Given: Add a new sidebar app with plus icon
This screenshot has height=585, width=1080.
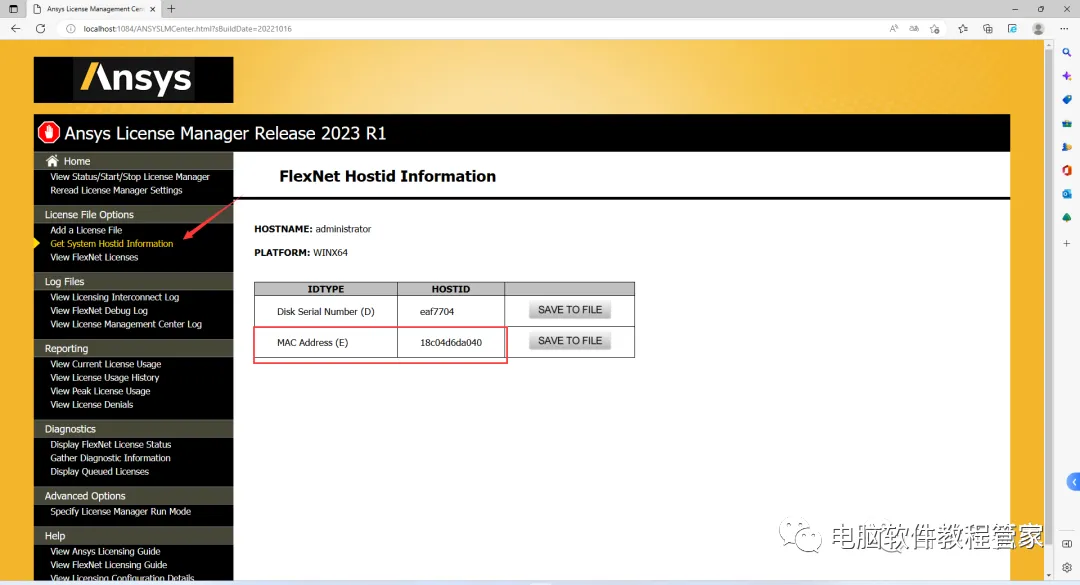Looking at the screenshot, I should 1067,243.
